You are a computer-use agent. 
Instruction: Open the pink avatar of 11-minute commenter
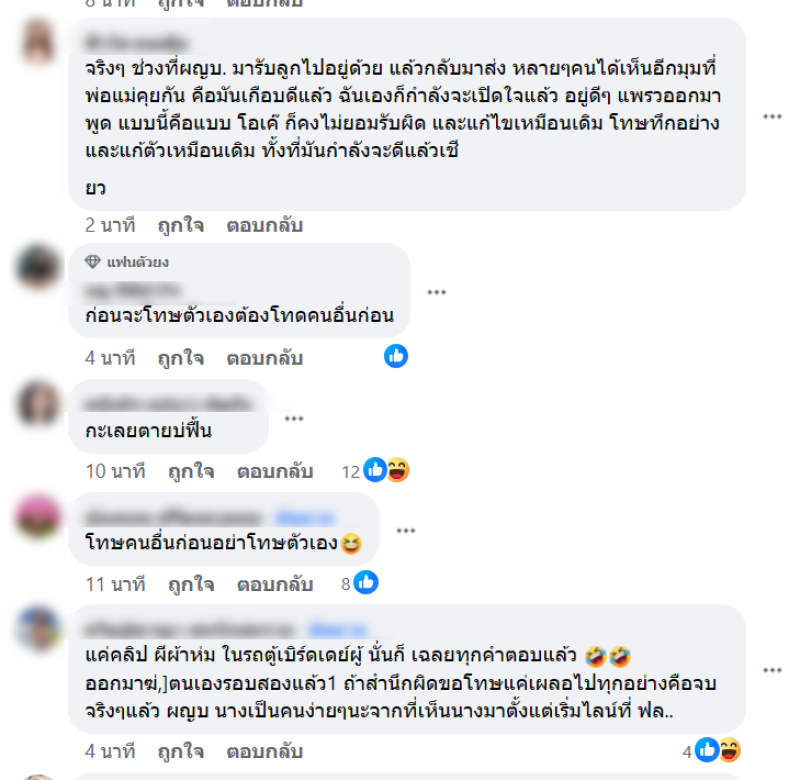[38, 516]
